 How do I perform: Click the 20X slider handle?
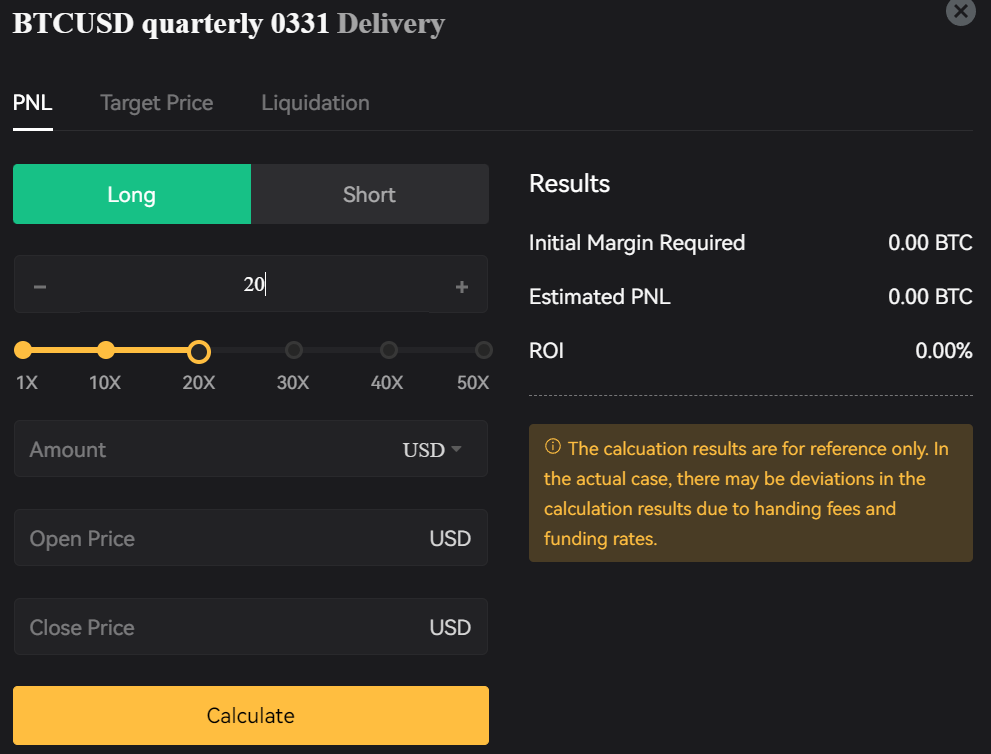(199, 351)
